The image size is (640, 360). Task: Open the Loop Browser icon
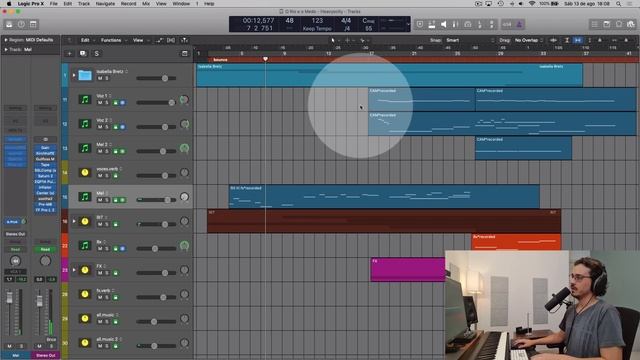(619, 24)
